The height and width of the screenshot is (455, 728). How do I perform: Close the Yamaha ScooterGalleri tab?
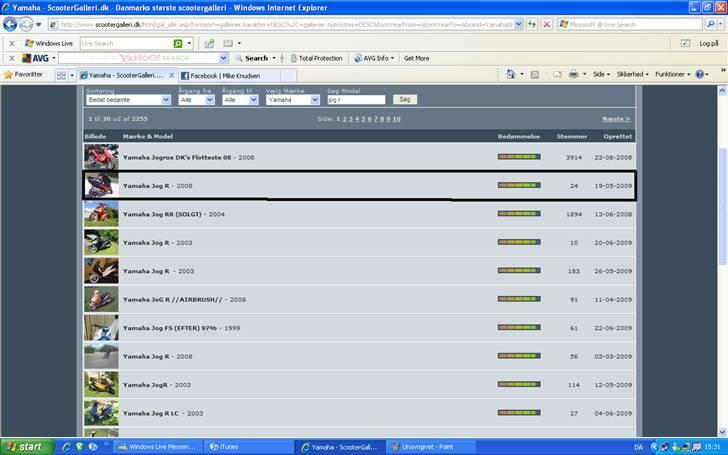point(171,75)
